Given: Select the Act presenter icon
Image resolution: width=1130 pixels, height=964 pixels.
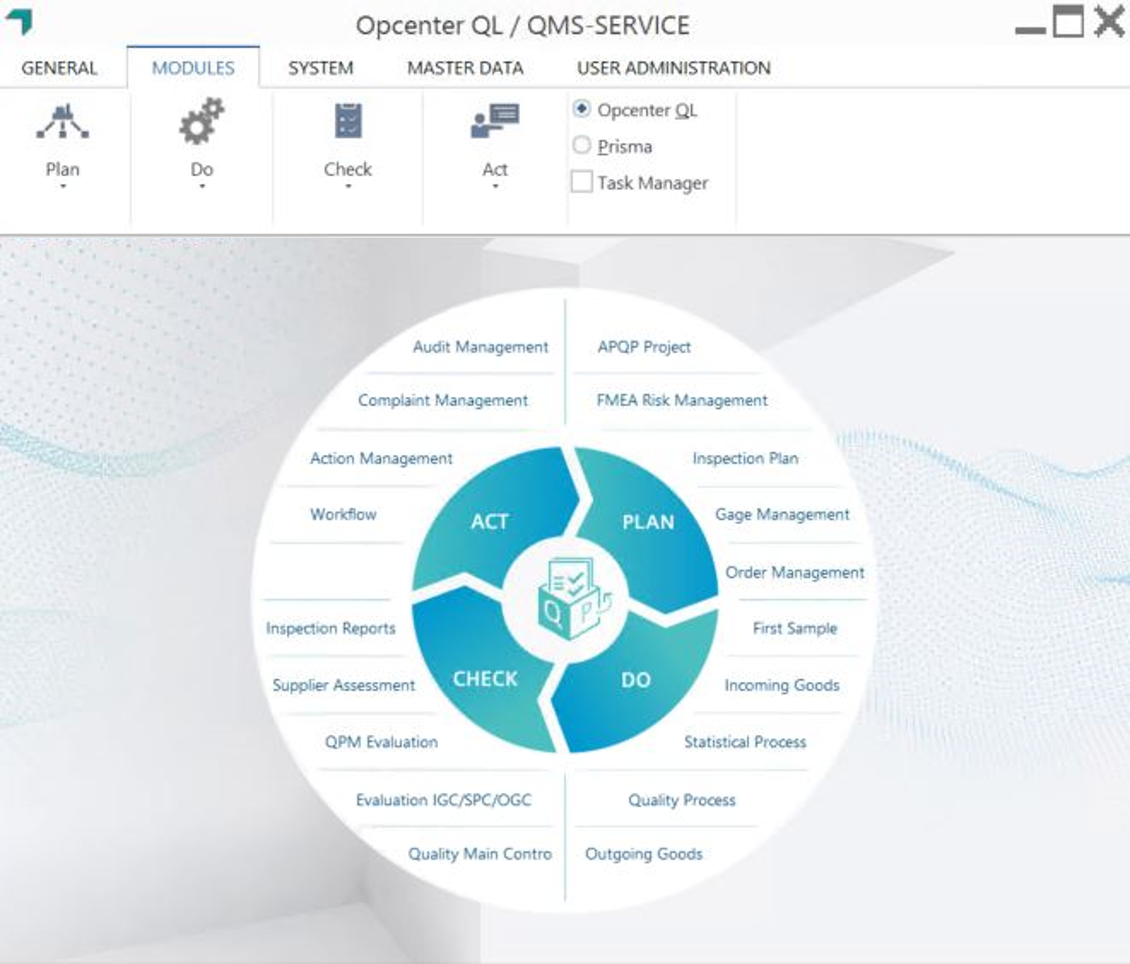Looking at the screenshot, I should point(495,120).
